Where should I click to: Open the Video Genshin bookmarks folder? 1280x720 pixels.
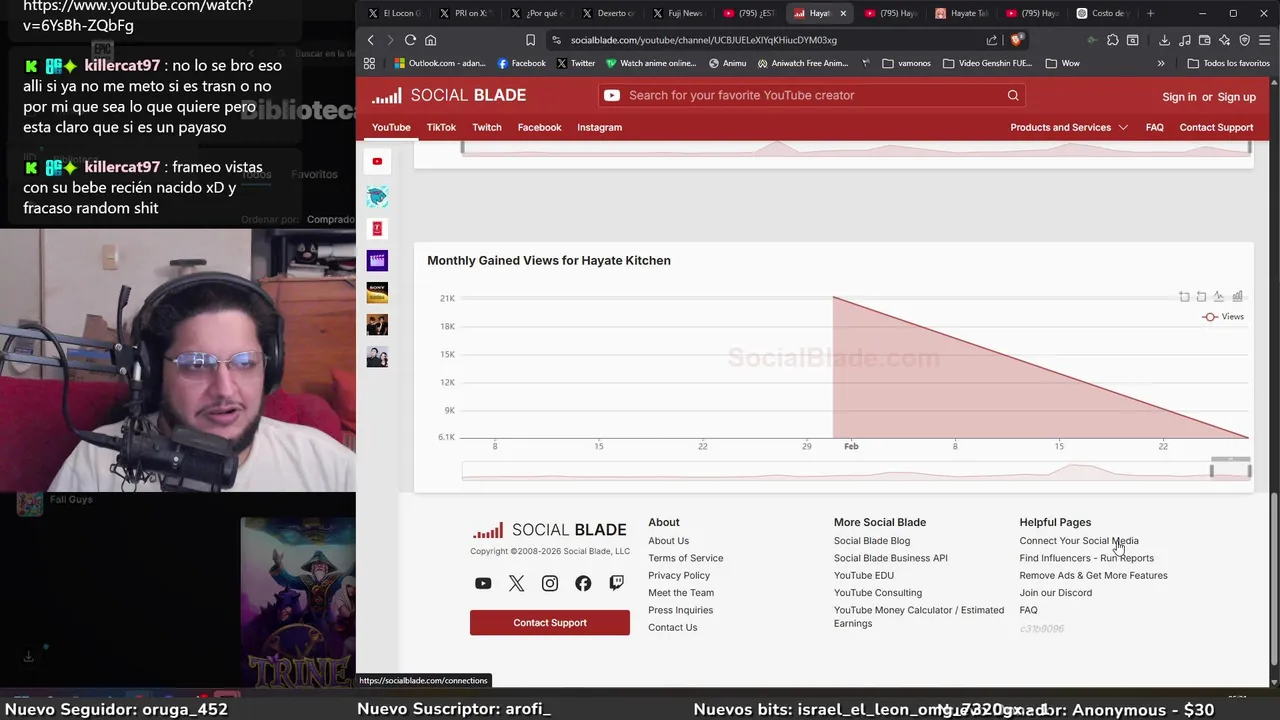(987, 63)
